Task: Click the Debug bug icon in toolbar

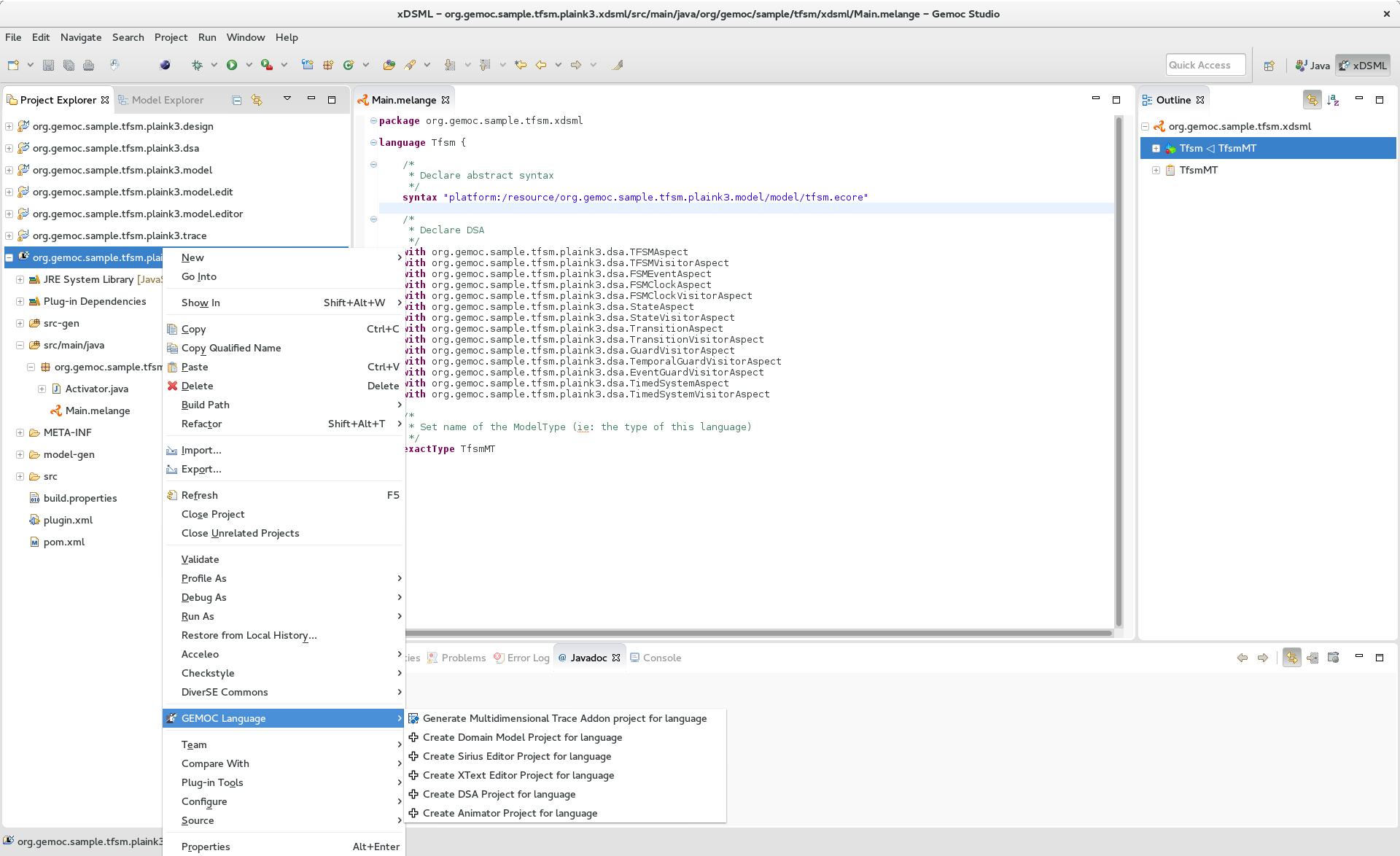Action: tap(197, 65)
